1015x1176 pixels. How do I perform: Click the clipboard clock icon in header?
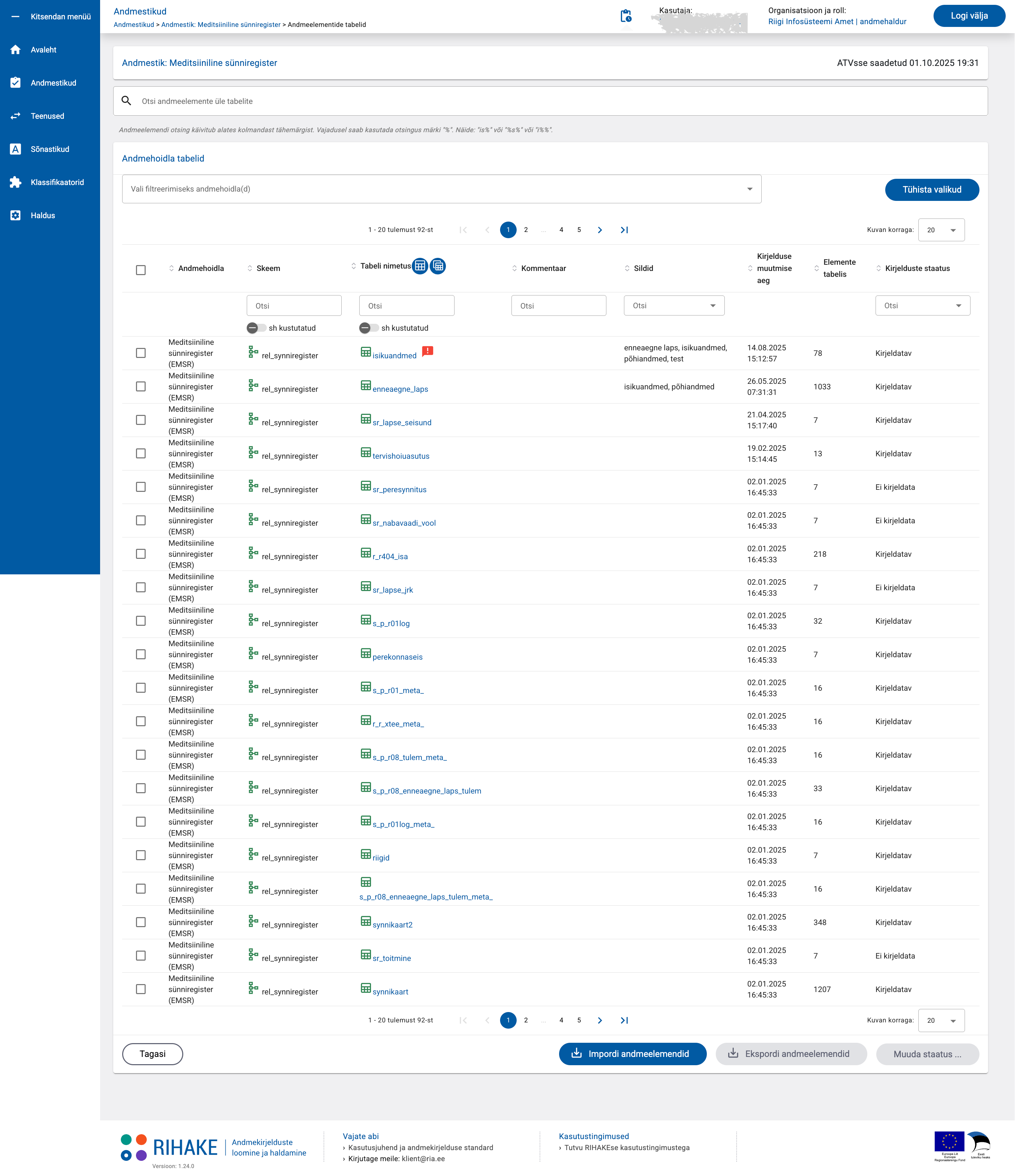[x=625, y=16]
